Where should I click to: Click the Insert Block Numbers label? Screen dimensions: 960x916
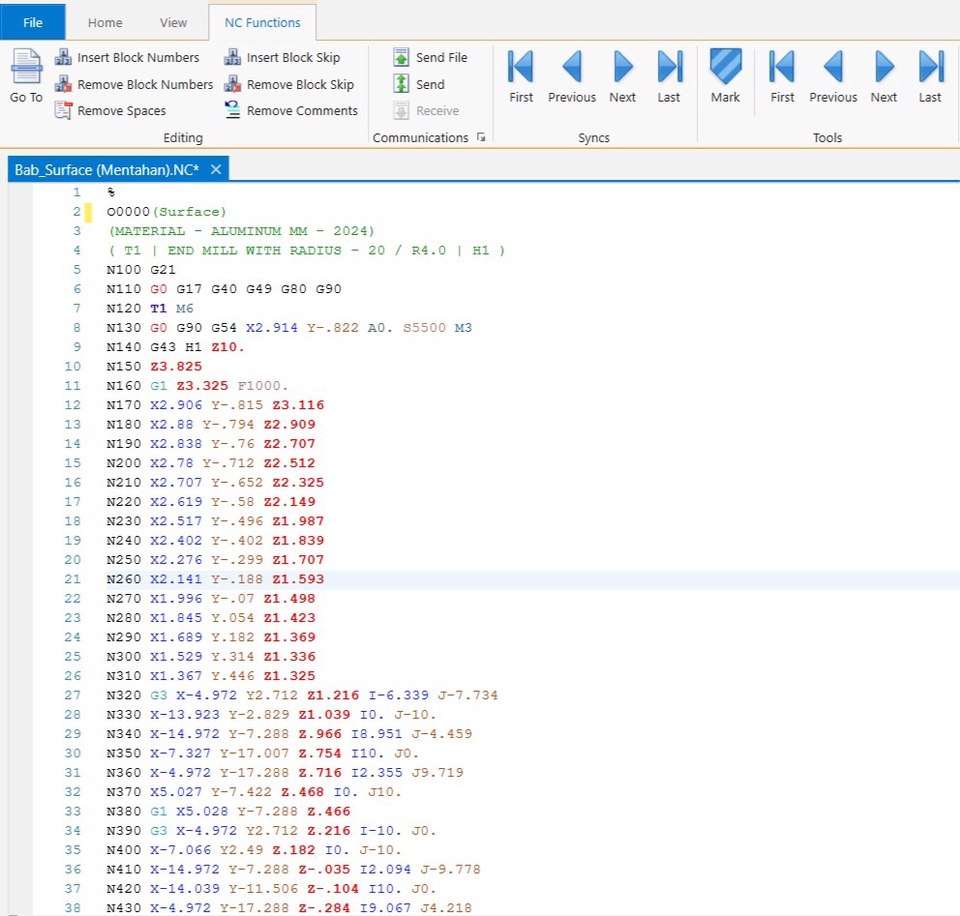pyautogui.click(x=138, y=58)
